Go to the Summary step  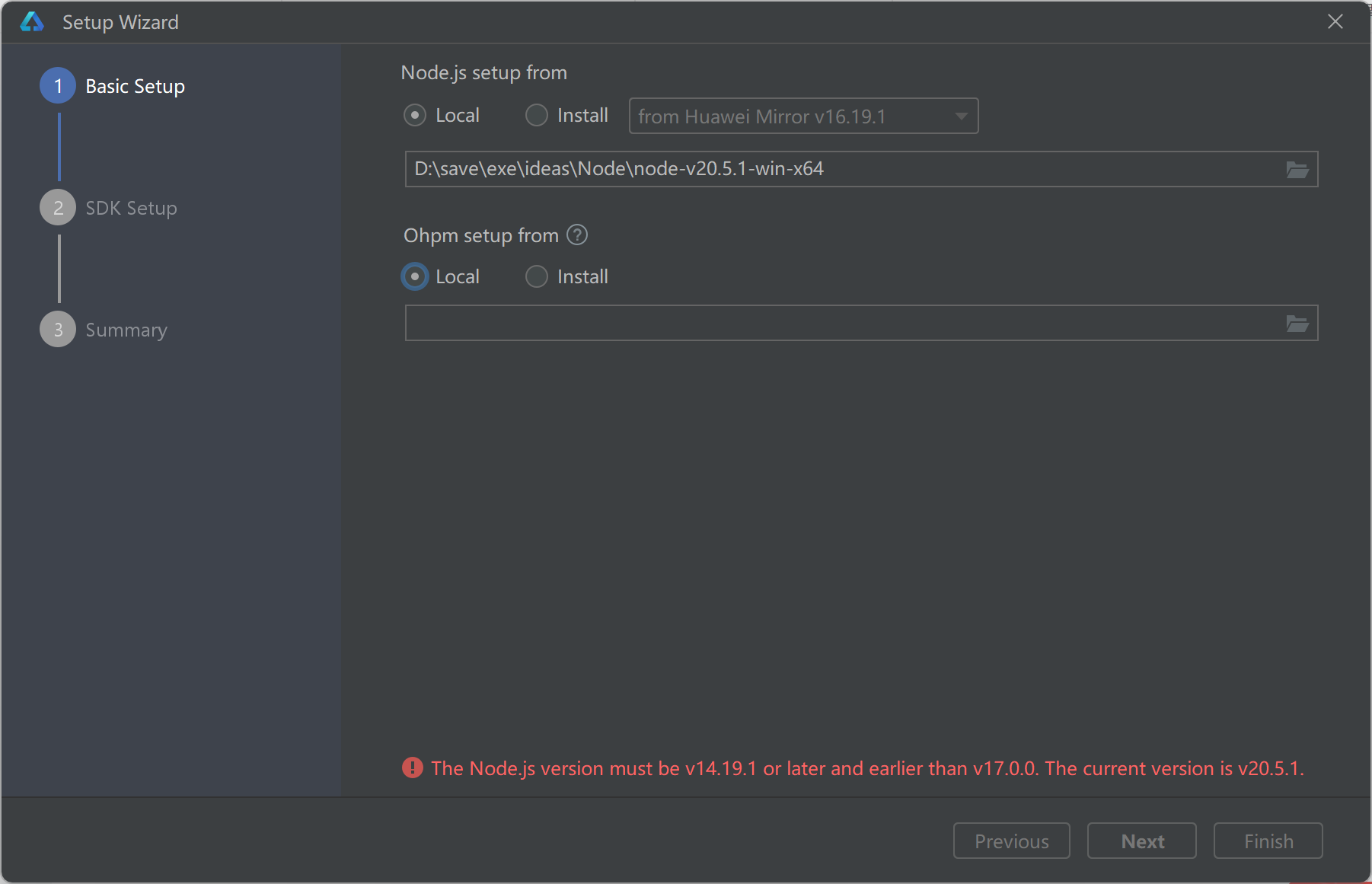pos(126,330)
